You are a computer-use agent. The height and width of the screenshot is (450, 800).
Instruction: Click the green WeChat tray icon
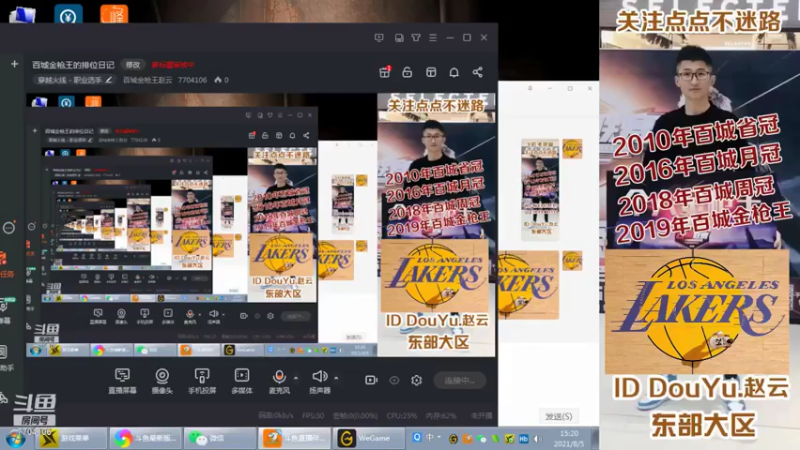[481, 439]
